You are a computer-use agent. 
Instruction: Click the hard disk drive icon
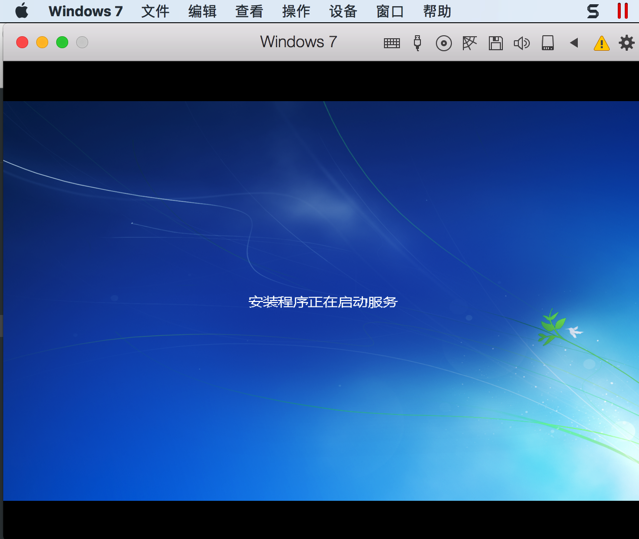[548, 43]
